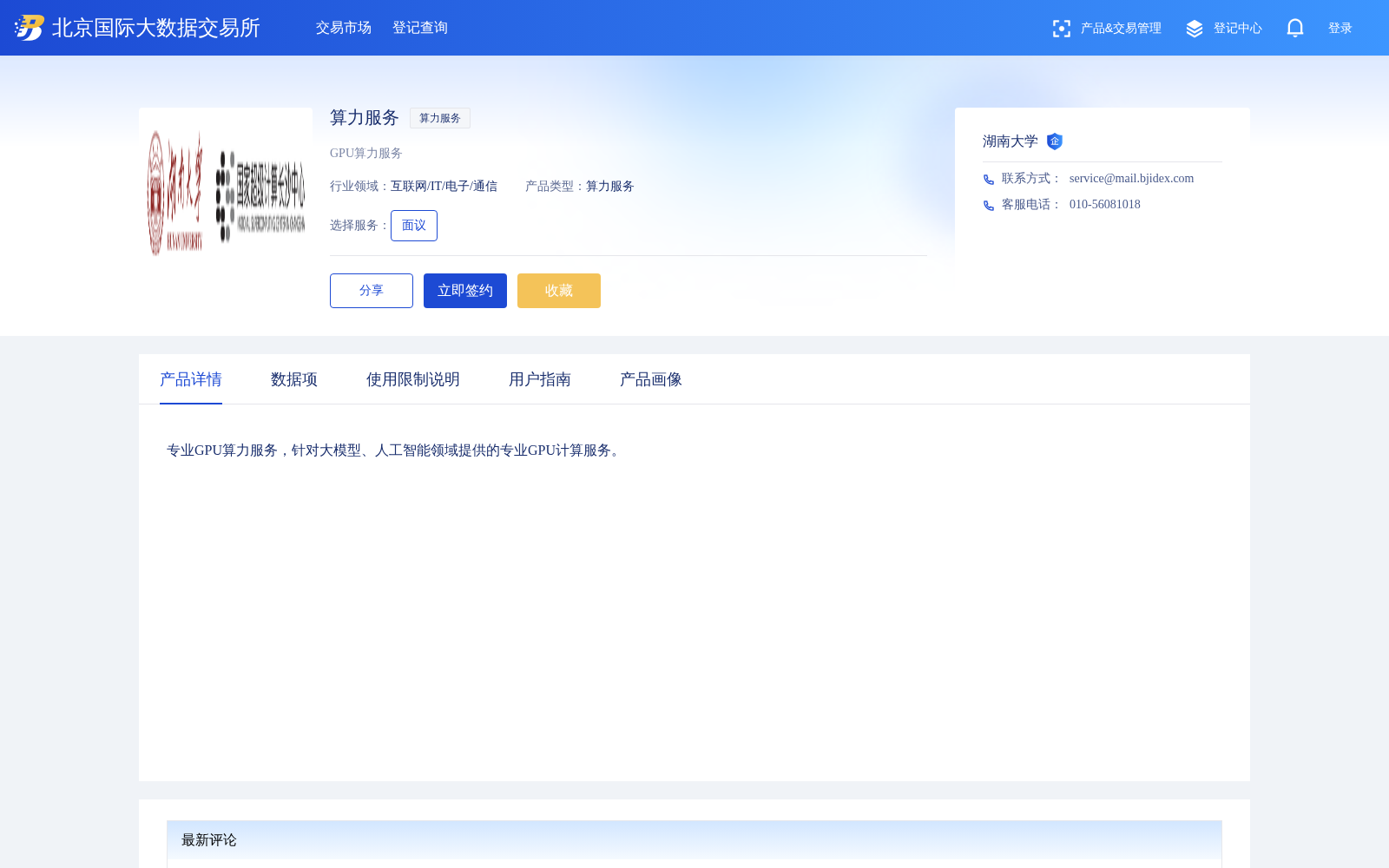Click the phone icon next to 联系方式
The image size is (1389, 868).
pyautogui.click(x=989, y=179)
